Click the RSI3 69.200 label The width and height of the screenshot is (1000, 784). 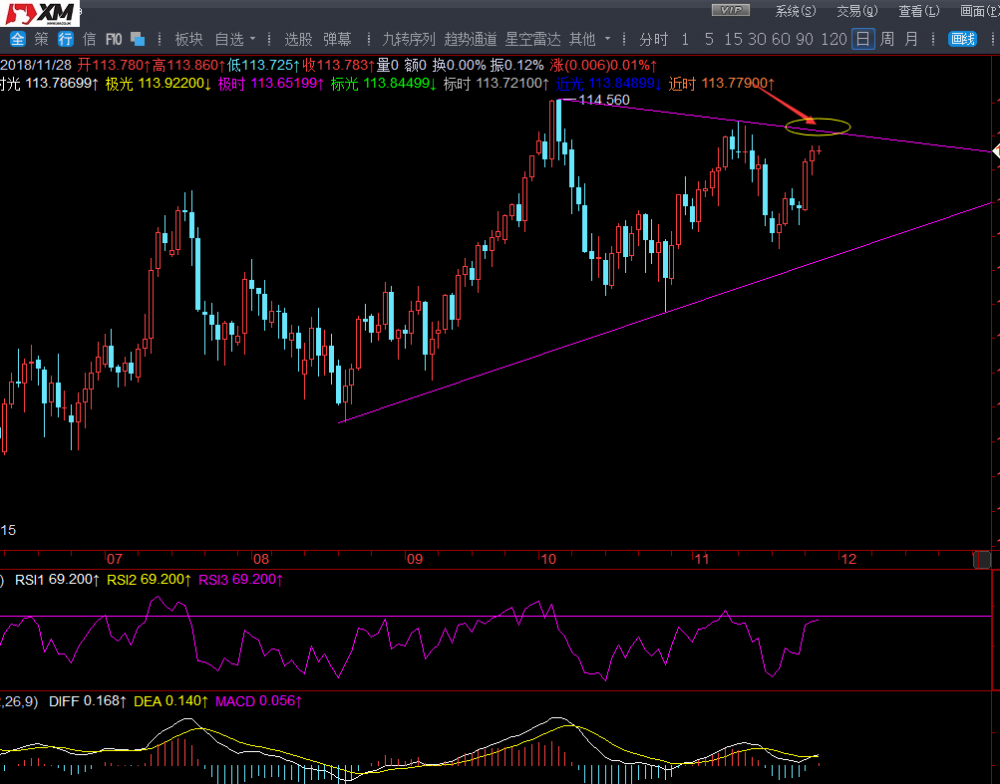(240, 580)
